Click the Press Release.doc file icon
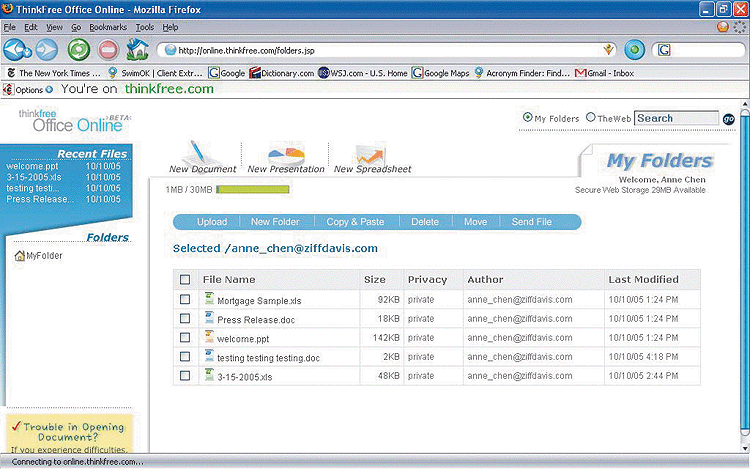 209,318
